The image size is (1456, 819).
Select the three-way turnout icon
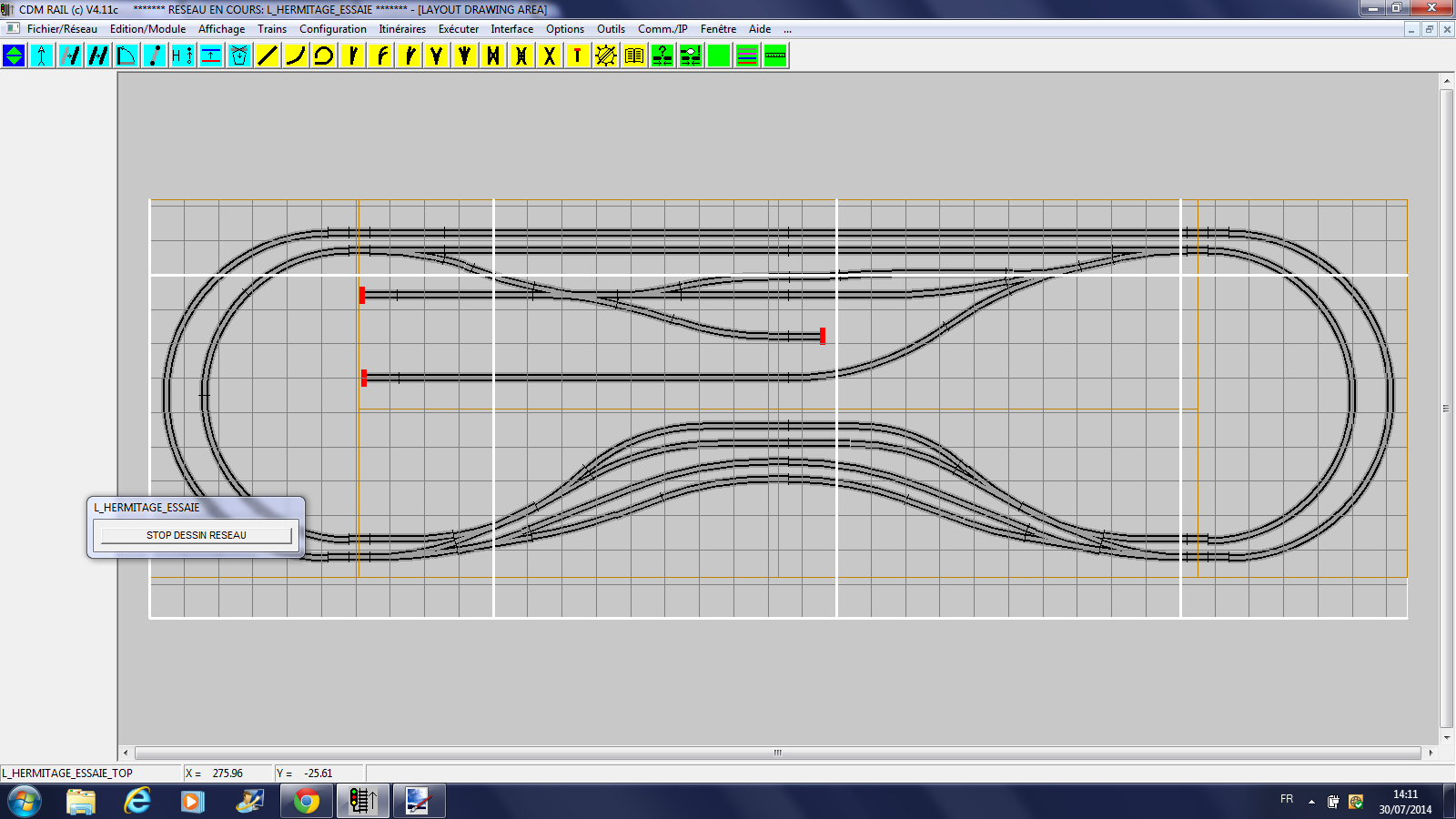click(x=465, y=56)
